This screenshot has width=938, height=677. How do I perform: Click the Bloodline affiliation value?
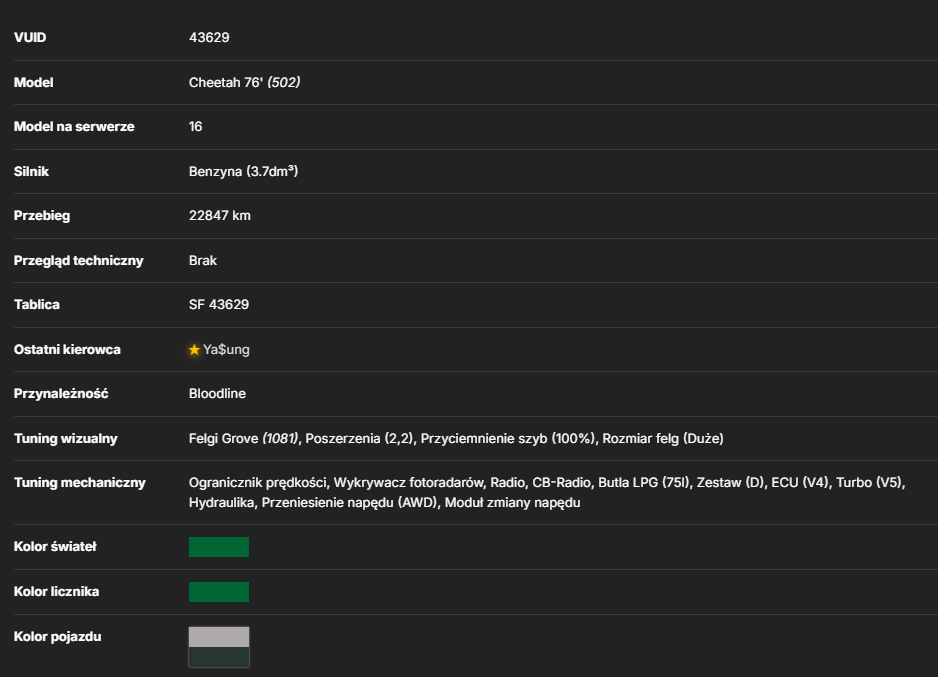point(217,394)
